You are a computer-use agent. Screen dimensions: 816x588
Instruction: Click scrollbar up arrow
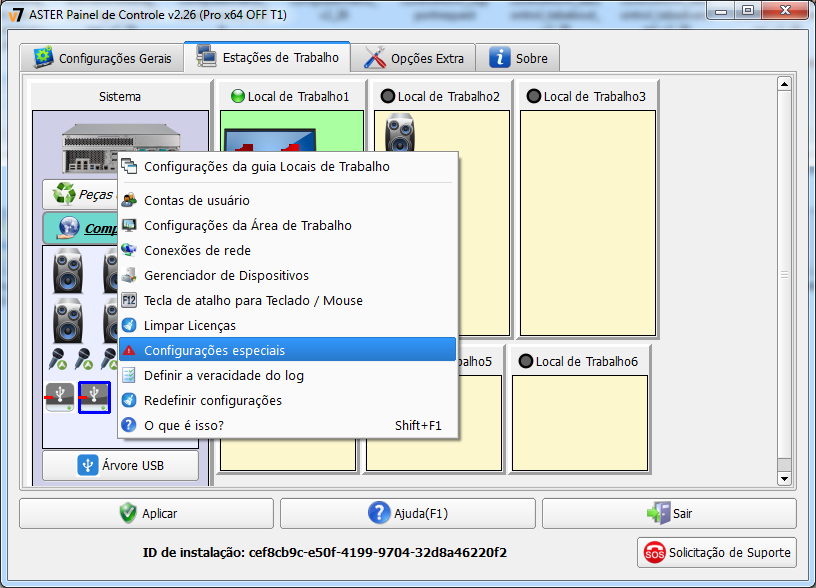click(x=784, y=84)
